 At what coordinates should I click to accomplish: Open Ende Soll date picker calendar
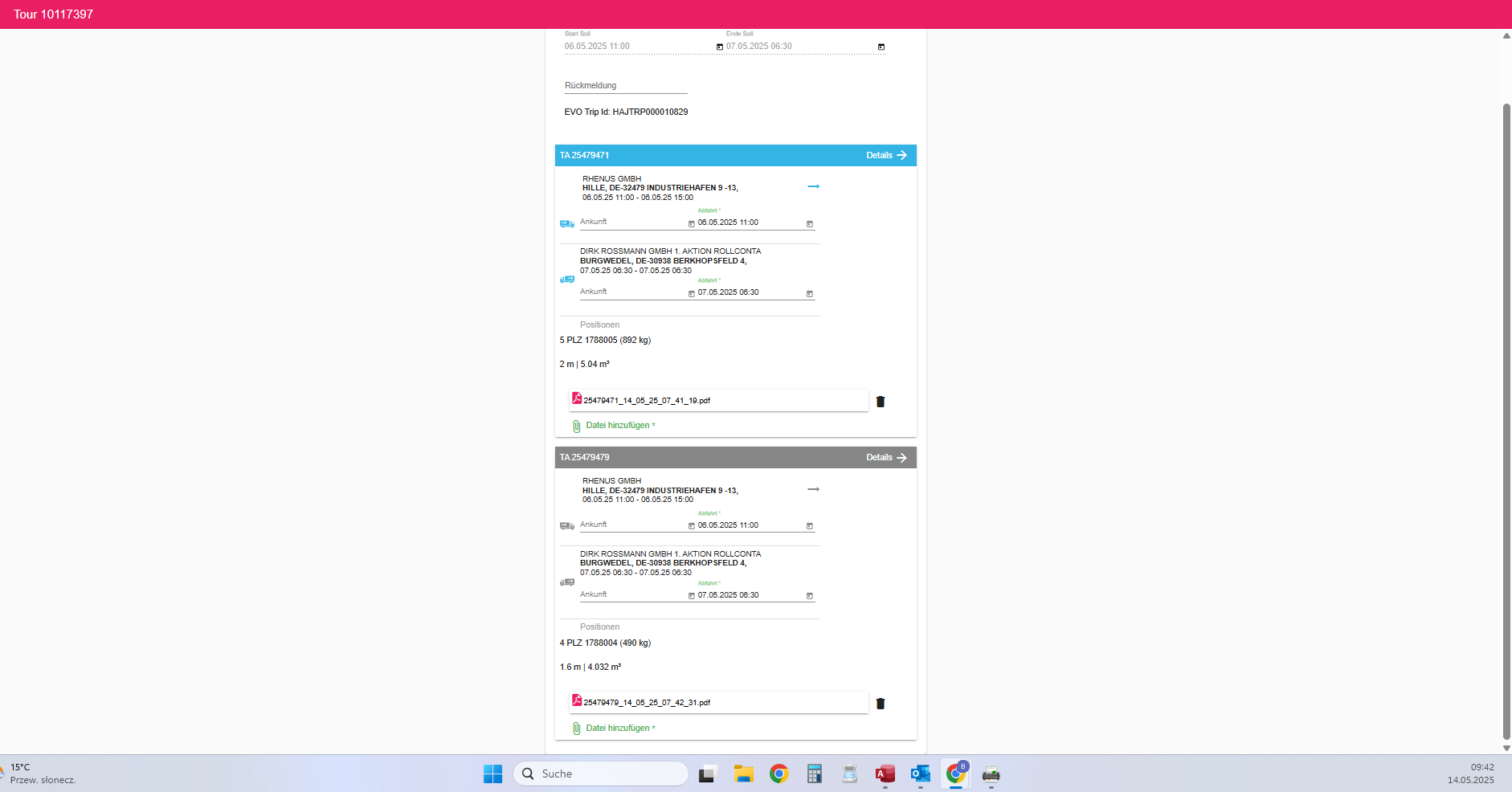tap(881, 47)
